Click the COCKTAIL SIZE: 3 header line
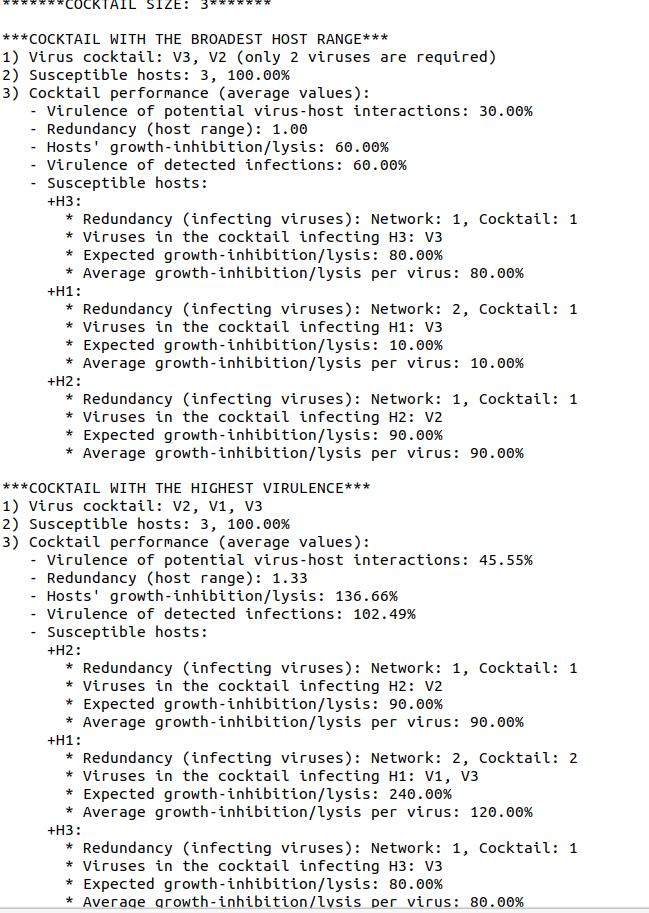The height and width of the screenshot is (913, 649). click(x=136, y=4)
